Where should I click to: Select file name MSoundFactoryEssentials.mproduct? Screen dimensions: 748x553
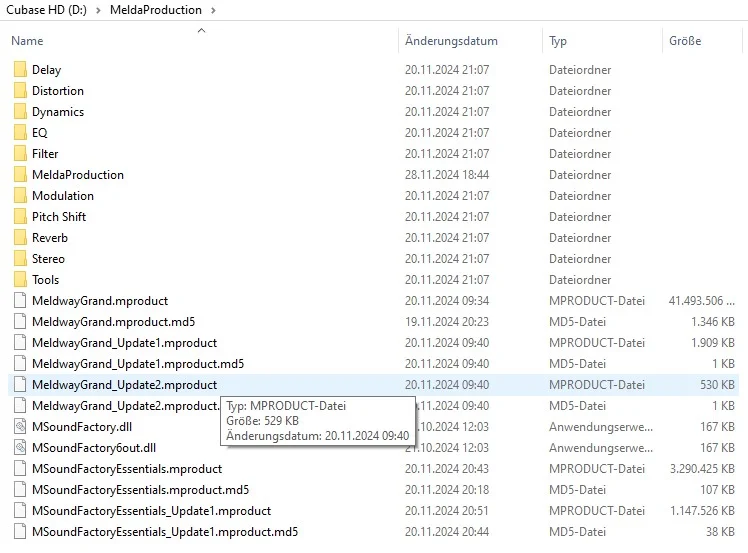pyautogui.click(x=127, y=469)
